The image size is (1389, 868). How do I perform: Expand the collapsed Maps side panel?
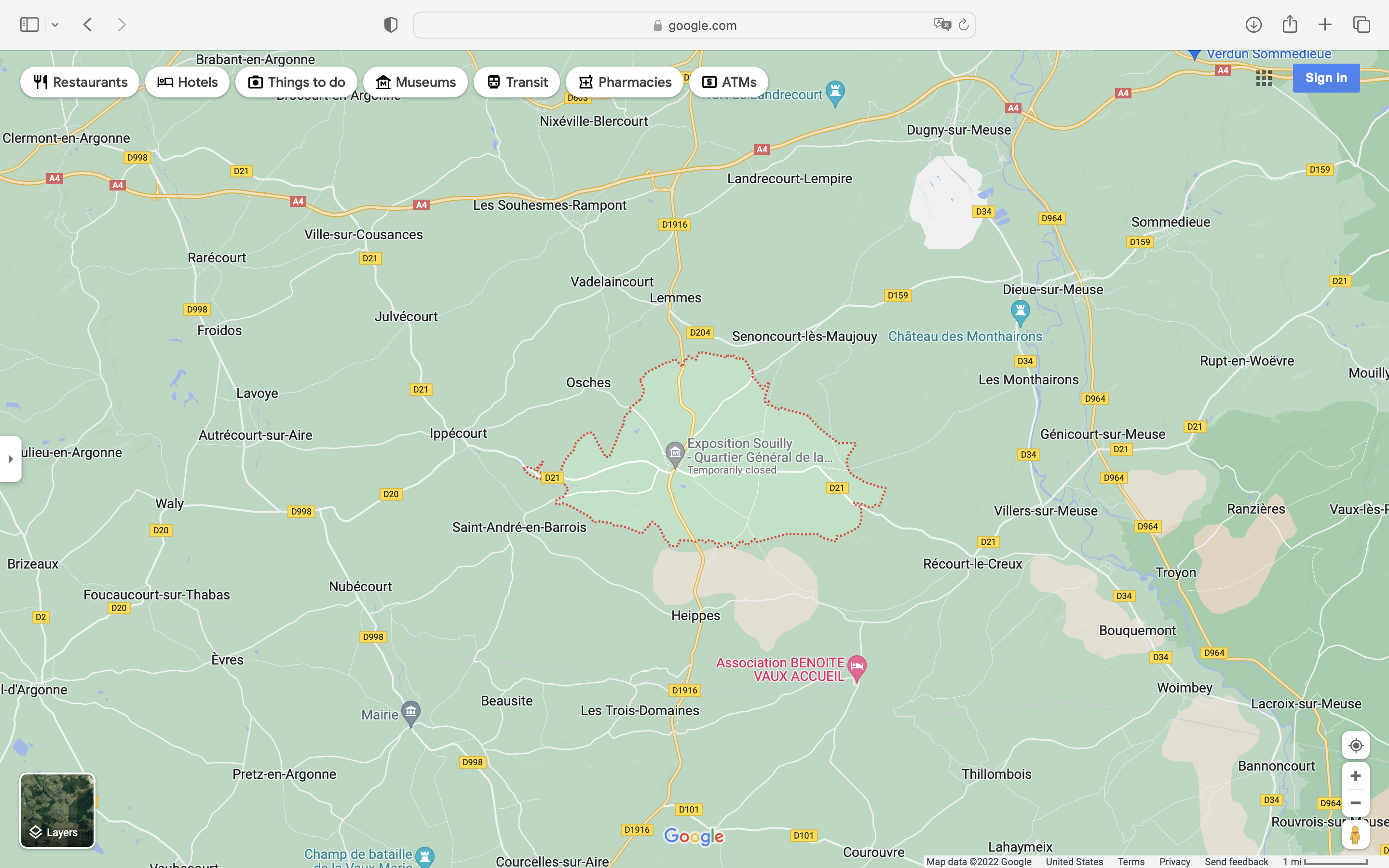[x=10, y=459]
